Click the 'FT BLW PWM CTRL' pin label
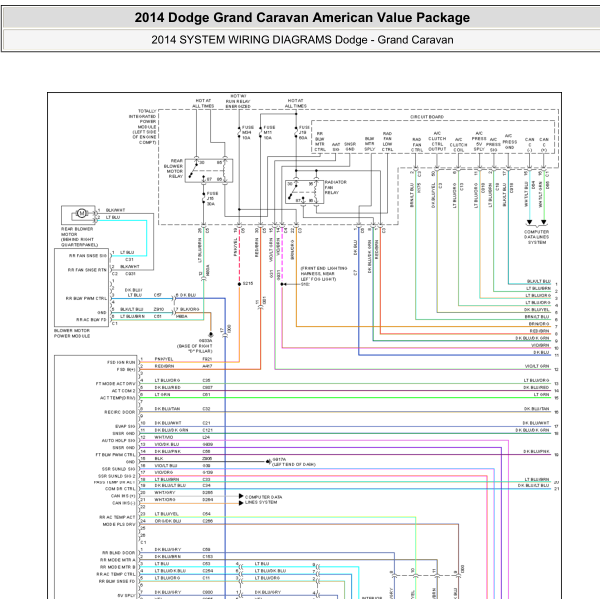The height and width of the screenshot is (599, 600). (115, 455)
